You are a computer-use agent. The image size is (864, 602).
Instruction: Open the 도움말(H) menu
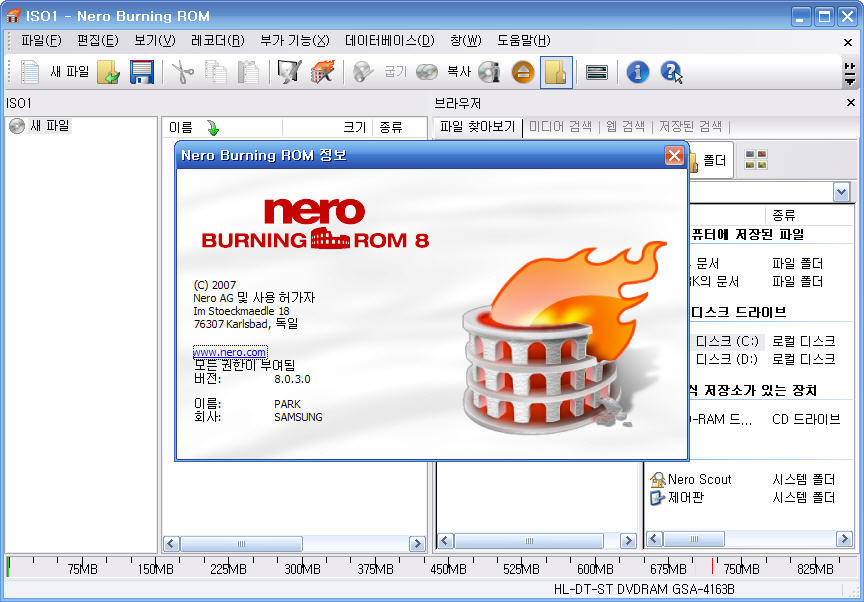point(523,40)
